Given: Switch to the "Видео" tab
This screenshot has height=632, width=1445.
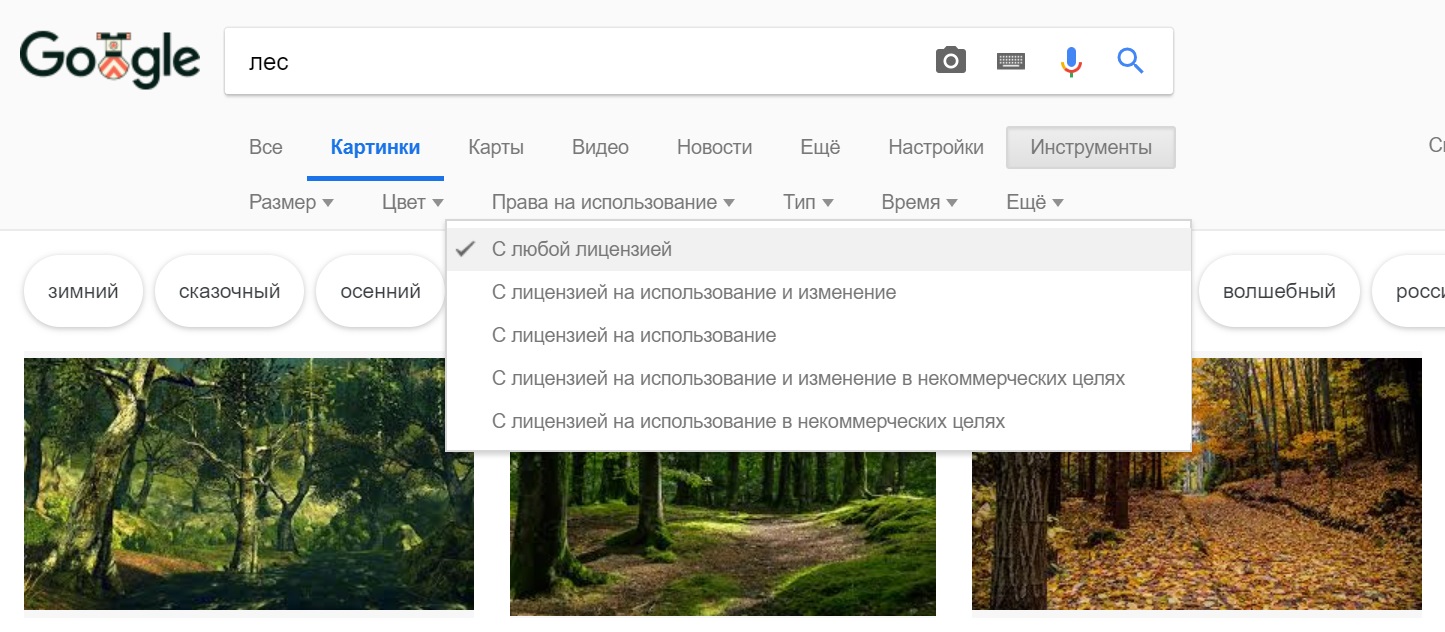Looking at the screenshot, I should click(x=600, y=148).
